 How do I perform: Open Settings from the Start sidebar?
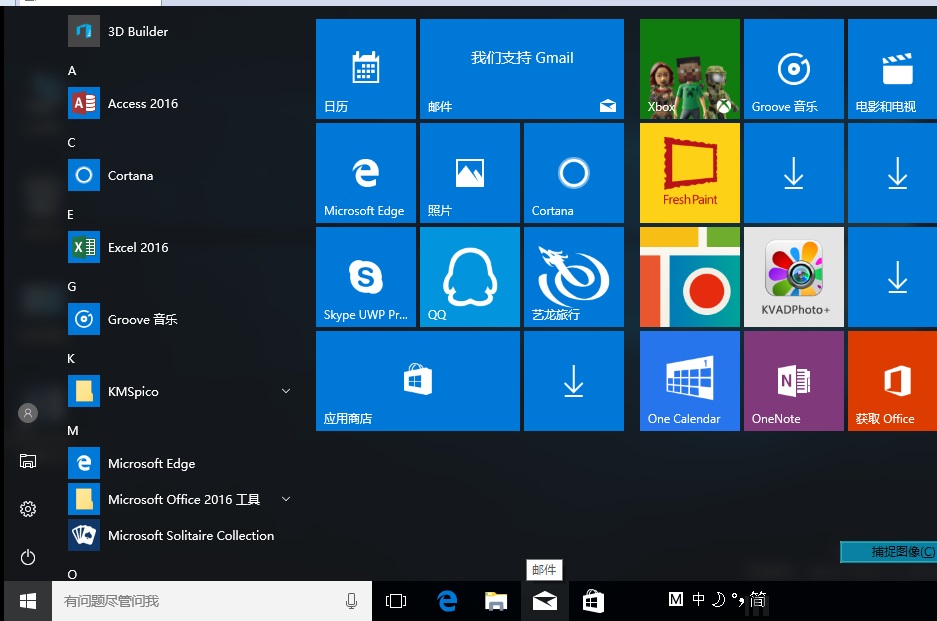point(28,509)
